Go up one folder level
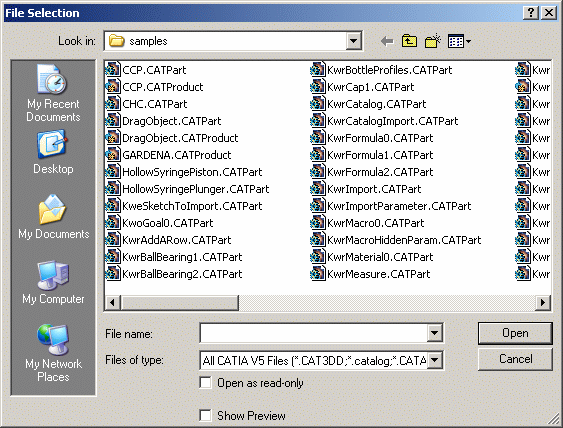563x428 pixels. (409, 41)
